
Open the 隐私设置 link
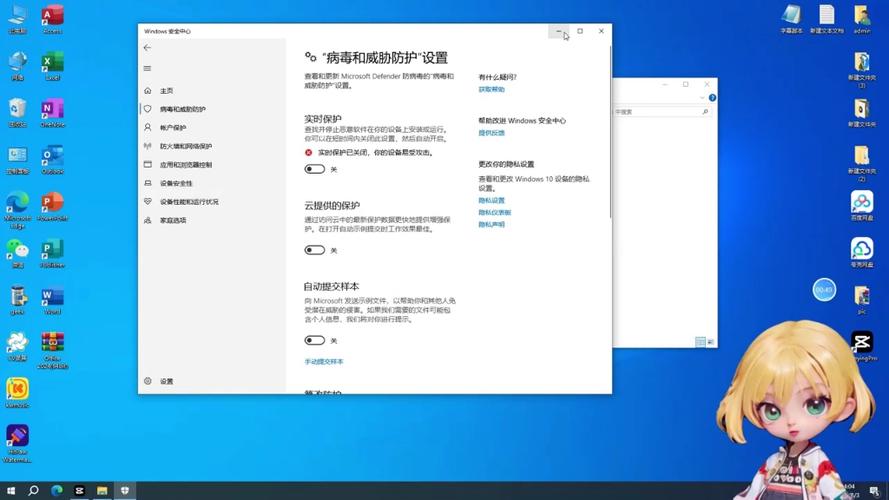[492, 200]
